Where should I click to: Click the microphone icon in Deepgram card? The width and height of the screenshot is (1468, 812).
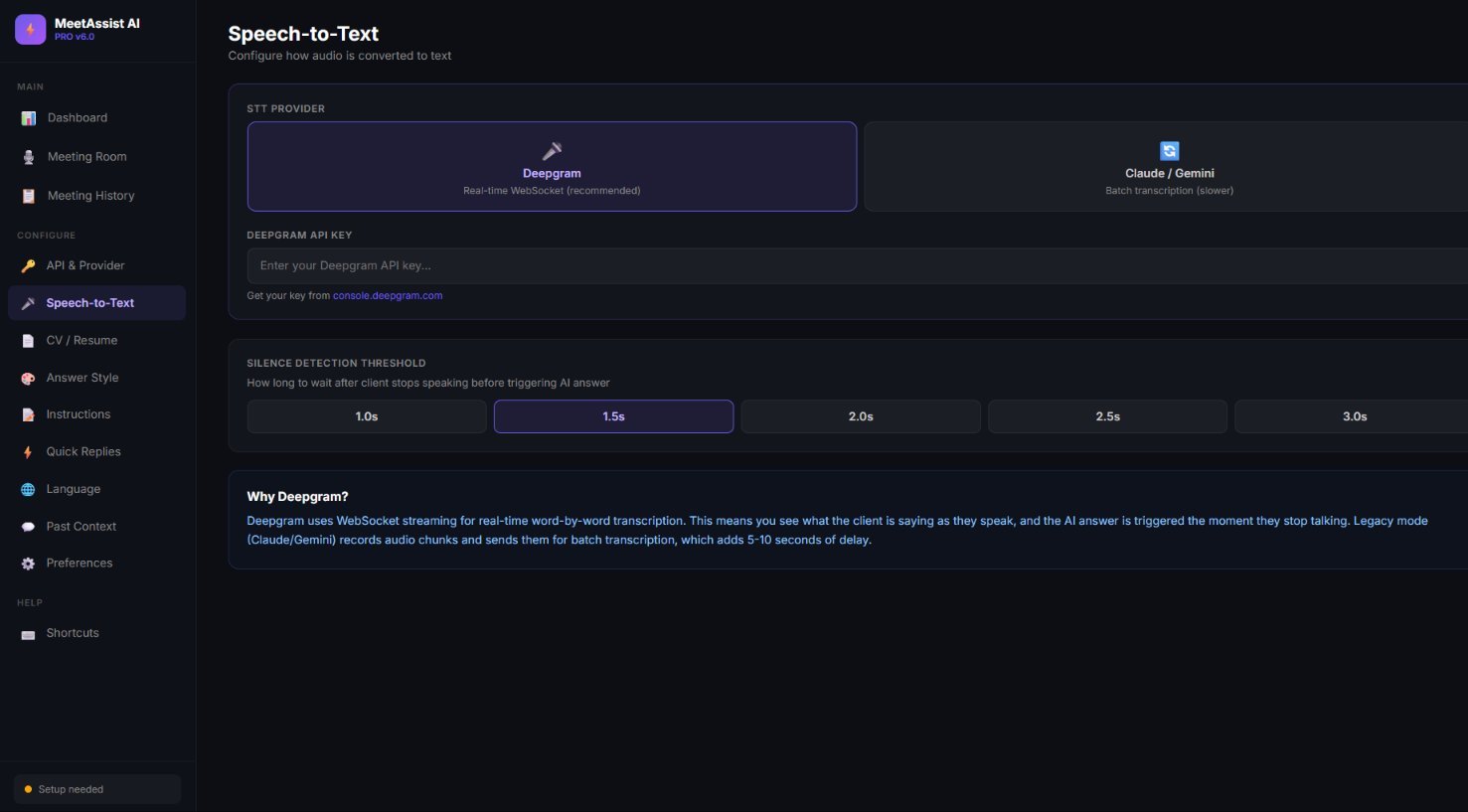click(552, 151)
